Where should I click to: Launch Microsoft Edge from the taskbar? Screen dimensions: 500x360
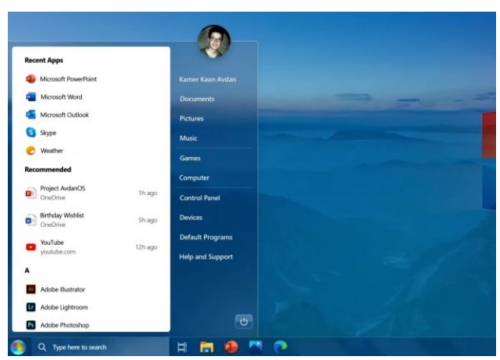pyautogui.click(x=280, y=347)
